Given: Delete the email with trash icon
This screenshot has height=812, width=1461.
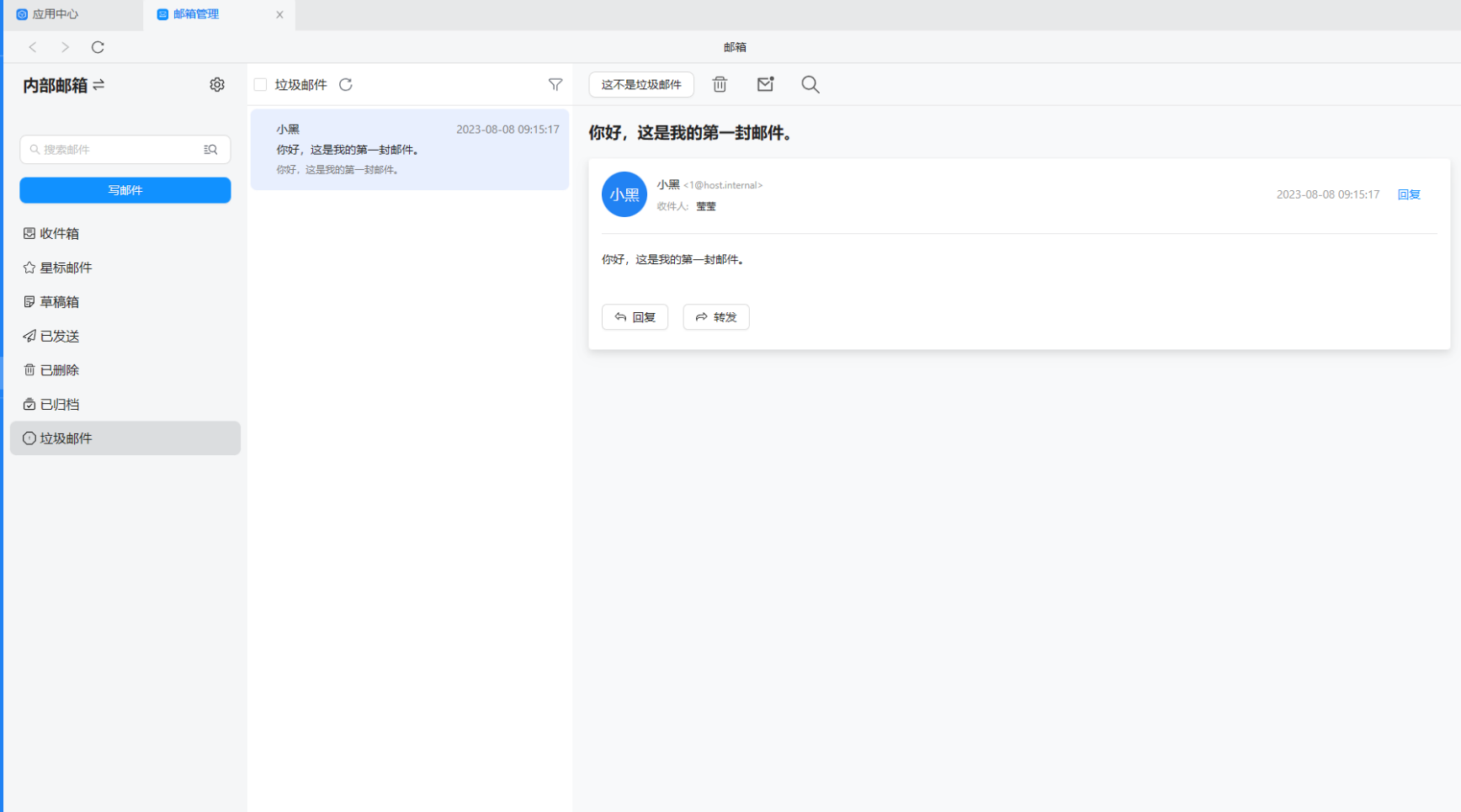Looking at the screenshot, I should click(x=720, y=84).
